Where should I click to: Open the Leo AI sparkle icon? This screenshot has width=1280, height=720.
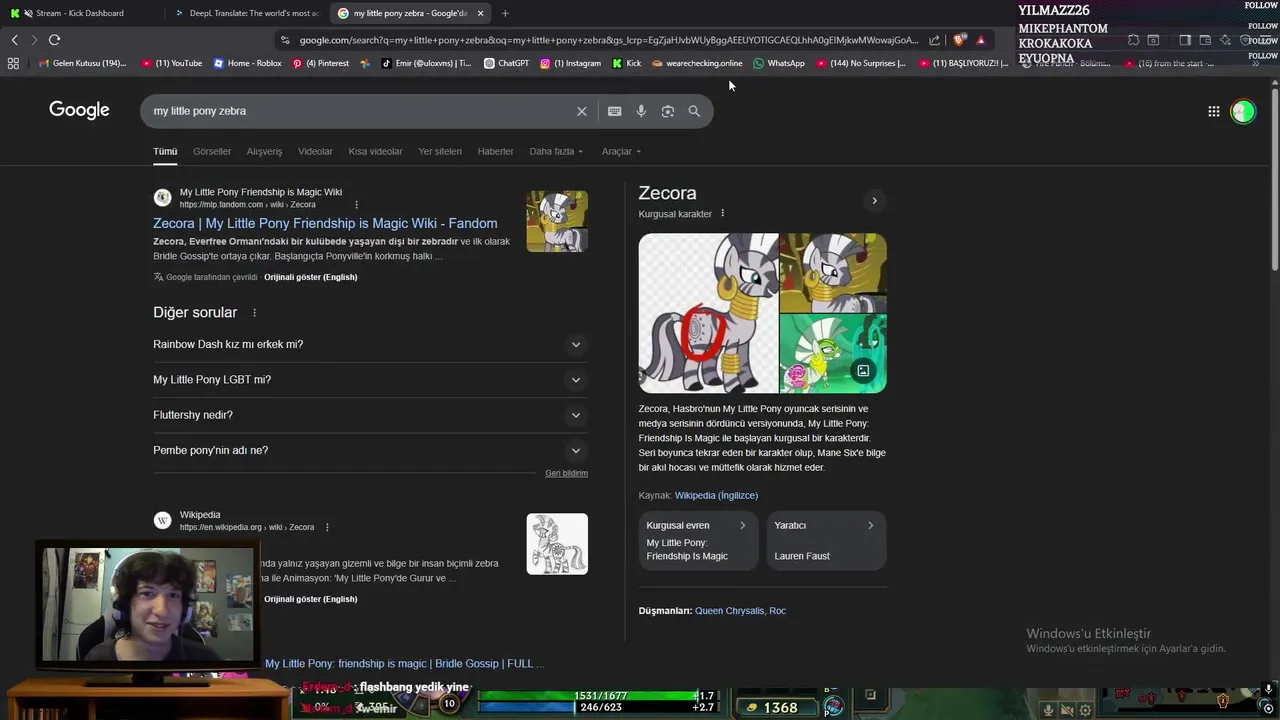(x=1225, y=40)
